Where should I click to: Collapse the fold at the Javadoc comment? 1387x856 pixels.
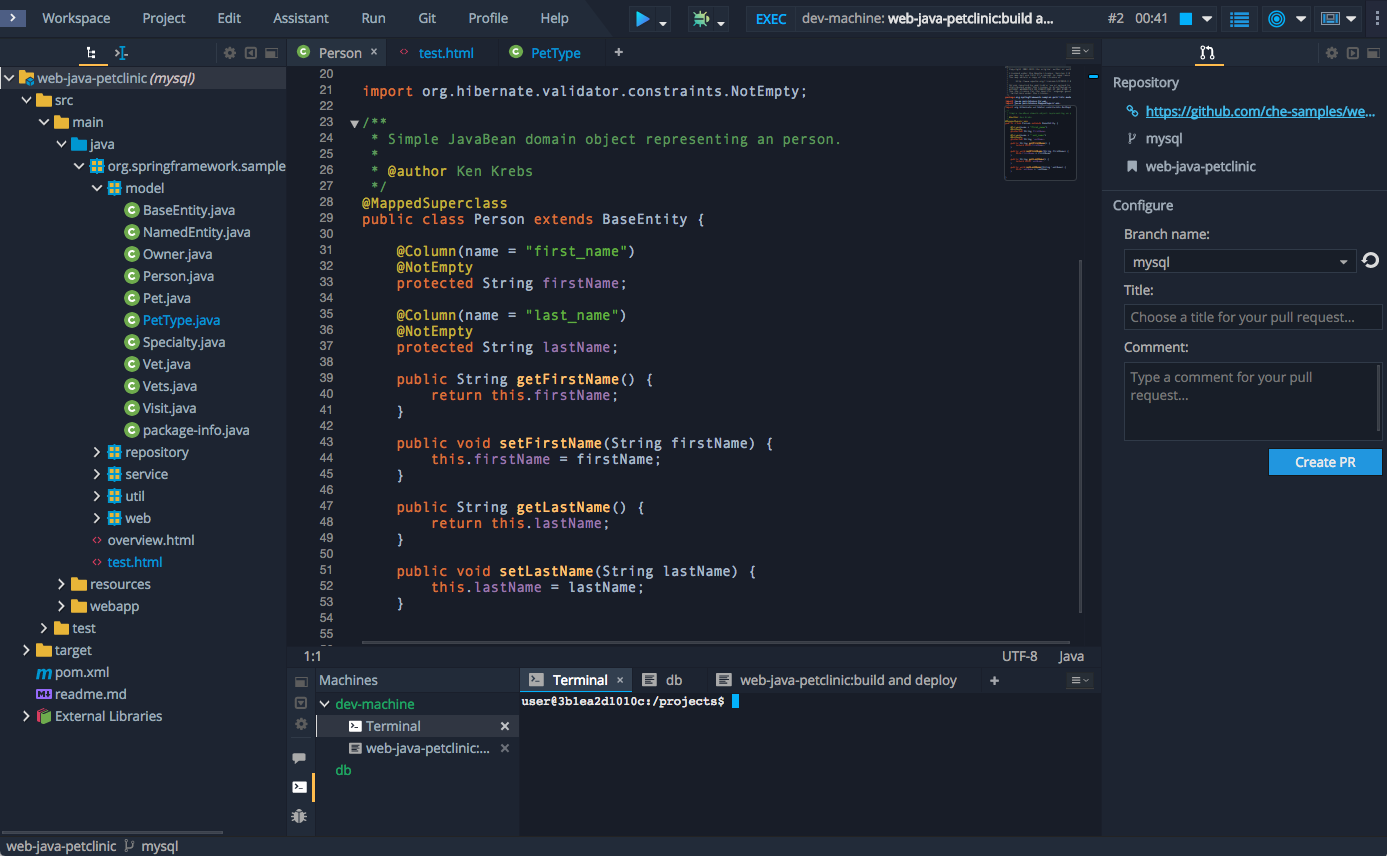354,123
